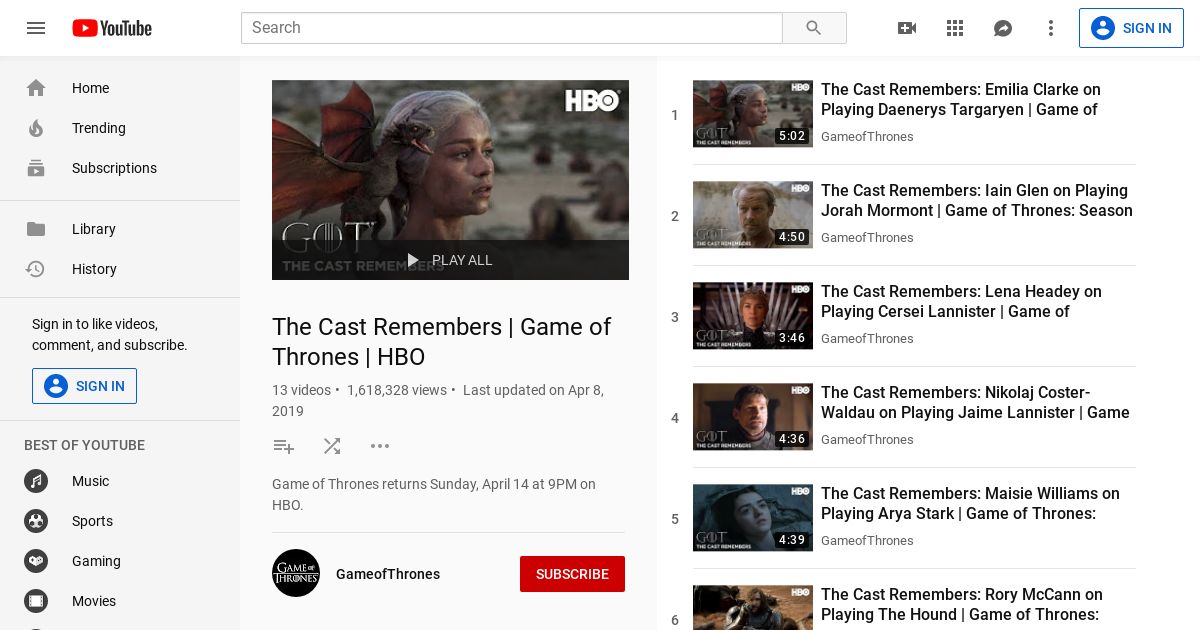Click the '1,618,328 views' text
The width and height of the screenshot is (1200, 630).
click(397, 390)
